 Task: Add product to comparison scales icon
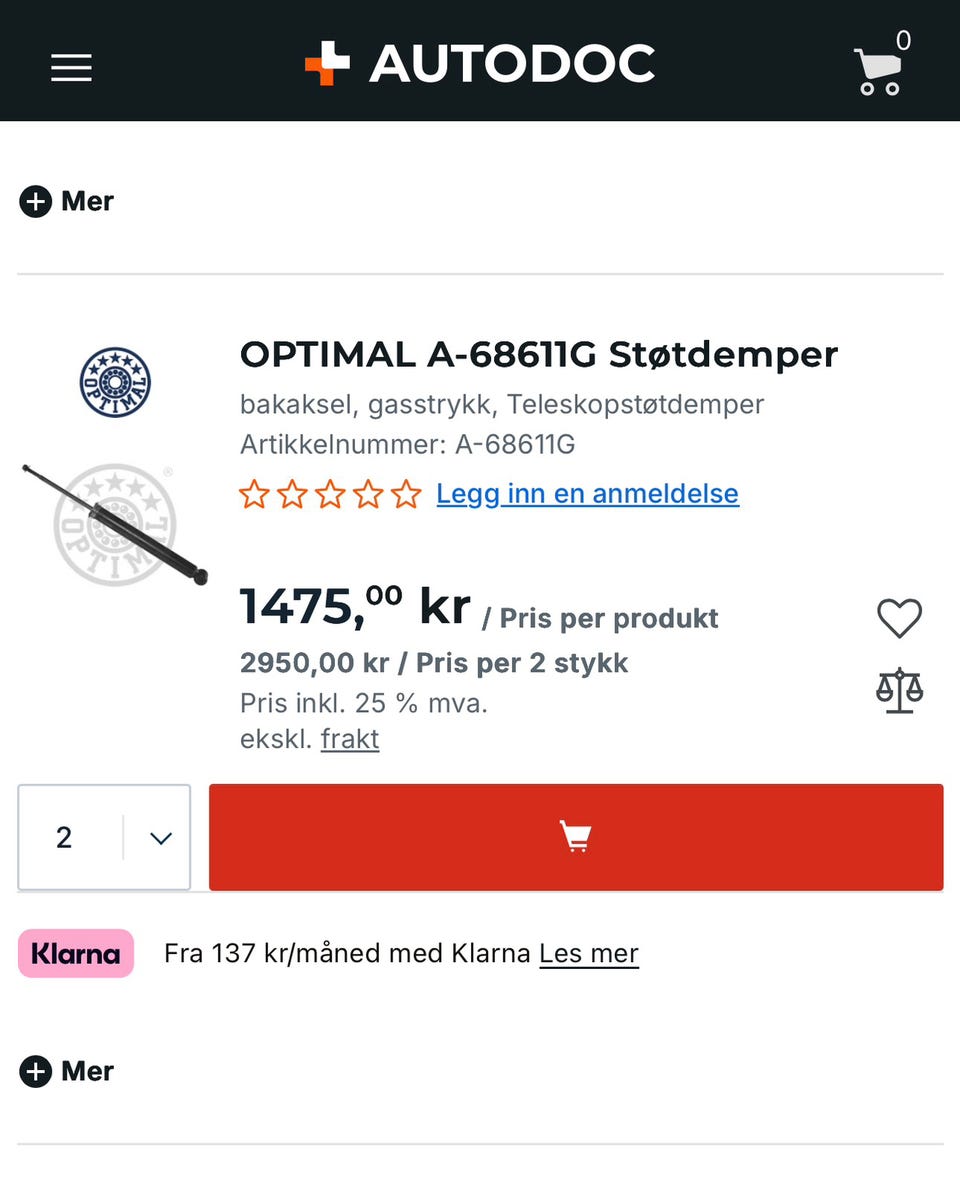(899, 691)
